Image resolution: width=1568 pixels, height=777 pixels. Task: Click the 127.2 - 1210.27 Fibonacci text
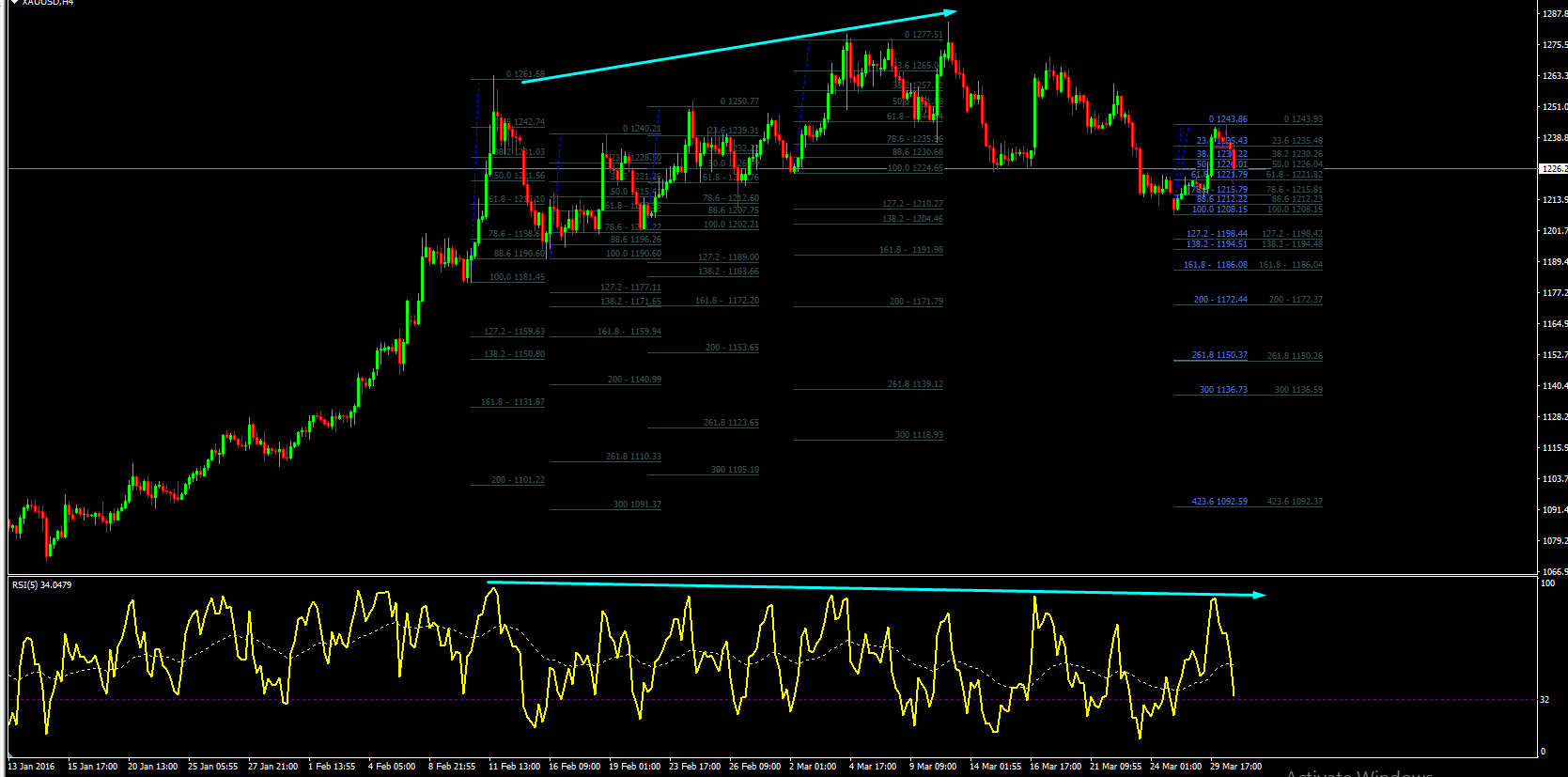pyautogui.click(x=912, y=204)
